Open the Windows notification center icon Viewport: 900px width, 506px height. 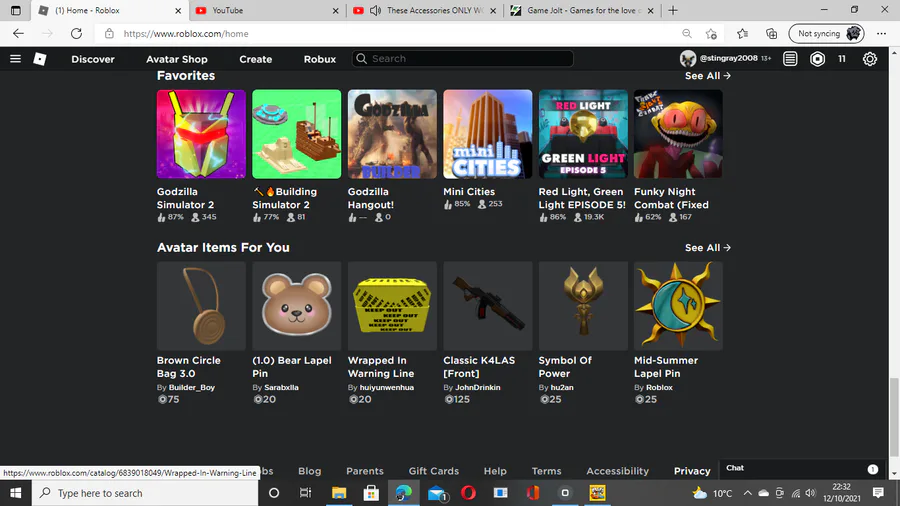pyautogui.click(x=878, y=493)
